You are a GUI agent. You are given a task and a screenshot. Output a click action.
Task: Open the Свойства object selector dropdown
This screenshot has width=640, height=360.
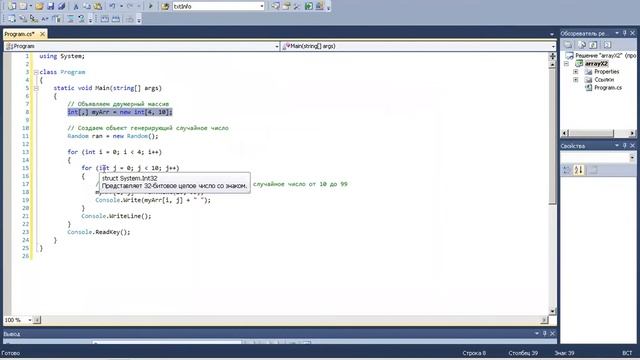point(632,157)
